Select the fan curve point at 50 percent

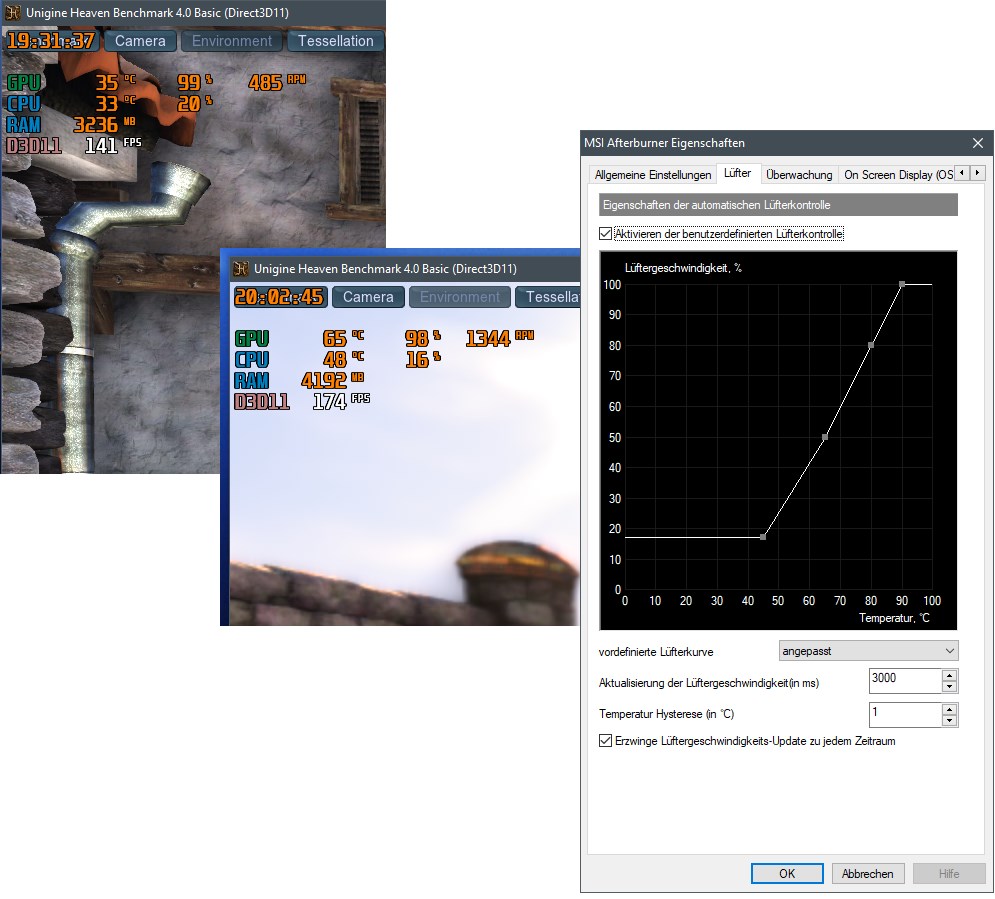tap(825, 437)
